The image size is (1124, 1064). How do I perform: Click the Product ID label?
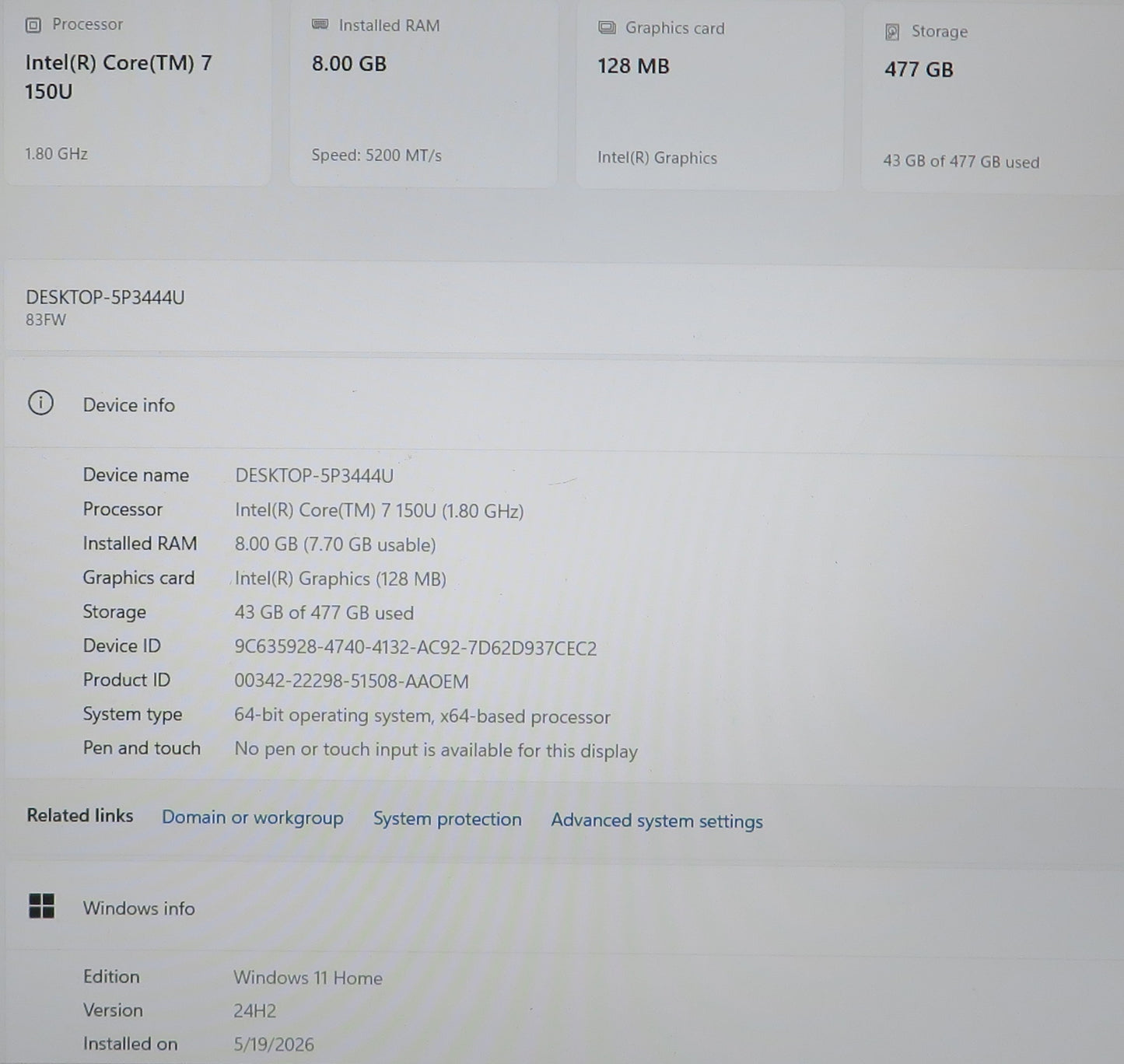(x=127, y=680)
